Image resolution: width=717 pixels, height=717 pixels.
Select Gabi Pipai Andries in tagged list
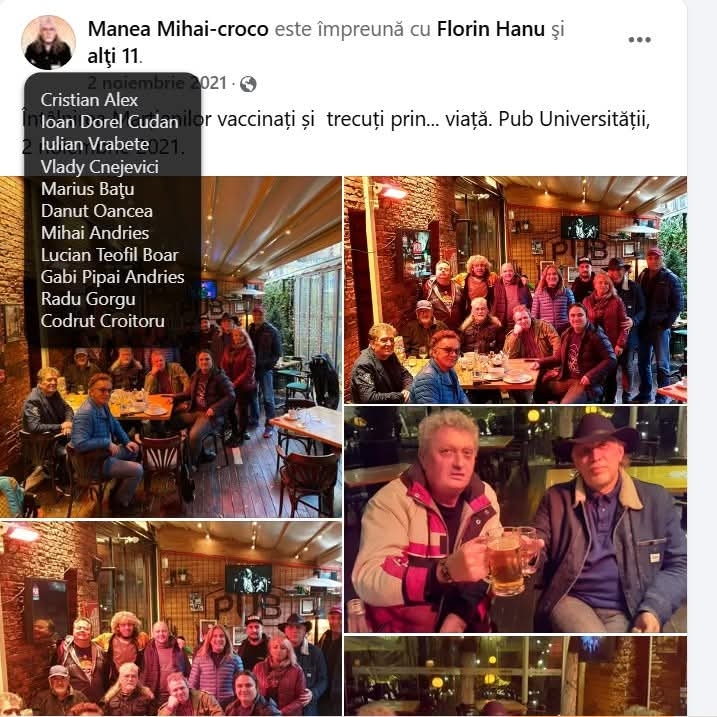pos(112,277)
